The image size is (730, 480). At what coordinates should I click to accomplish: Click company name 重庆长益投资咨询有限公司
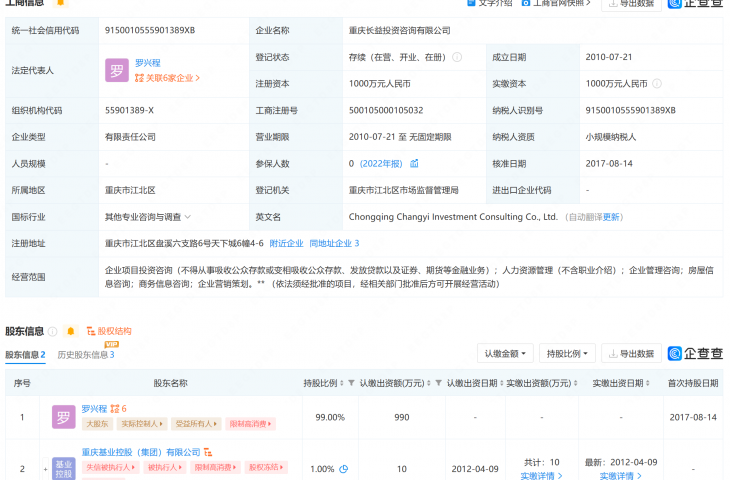click(399, 30)
